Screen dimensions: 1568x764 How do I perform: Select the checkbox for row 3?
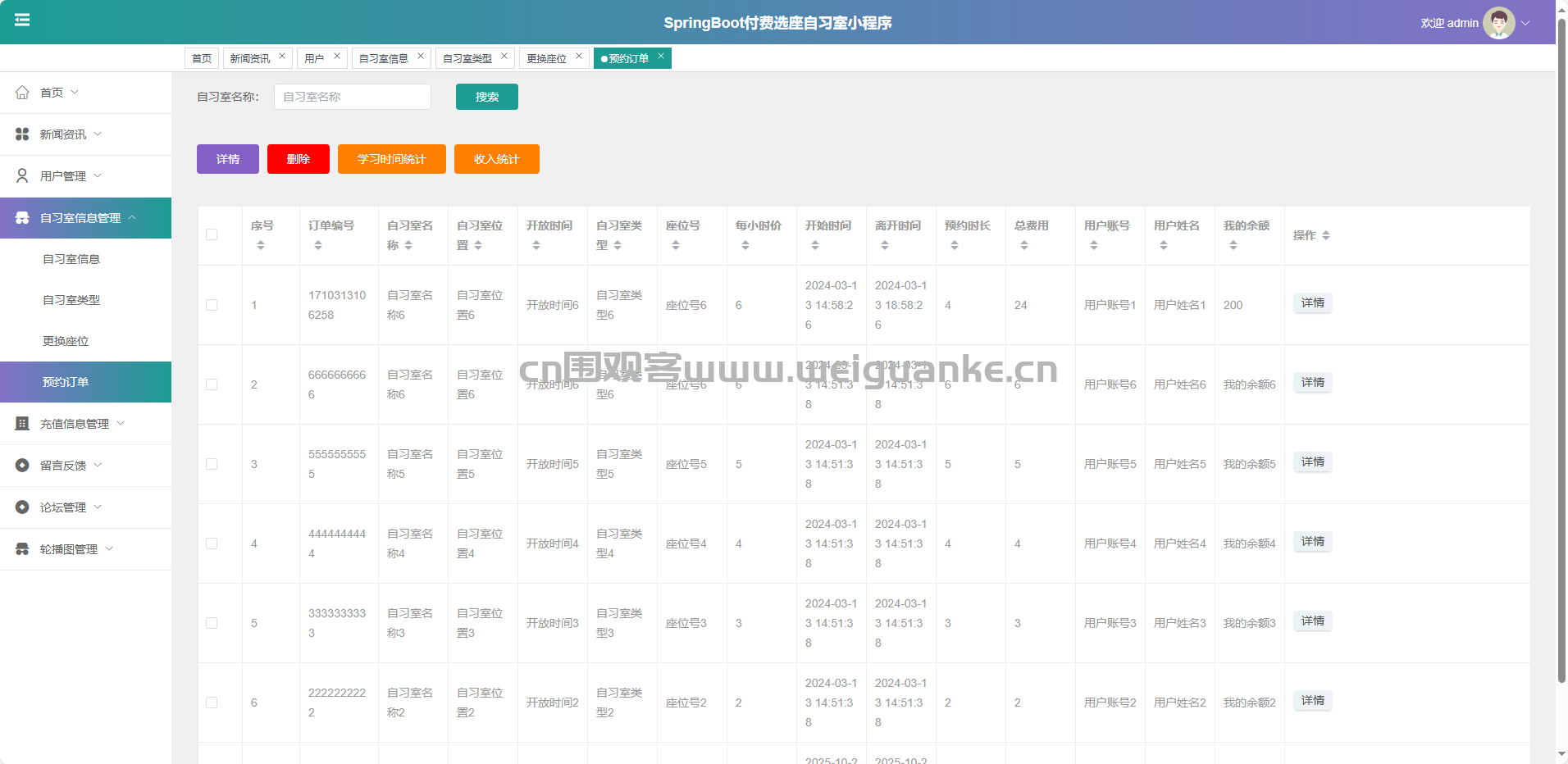(x=212, y=464)
